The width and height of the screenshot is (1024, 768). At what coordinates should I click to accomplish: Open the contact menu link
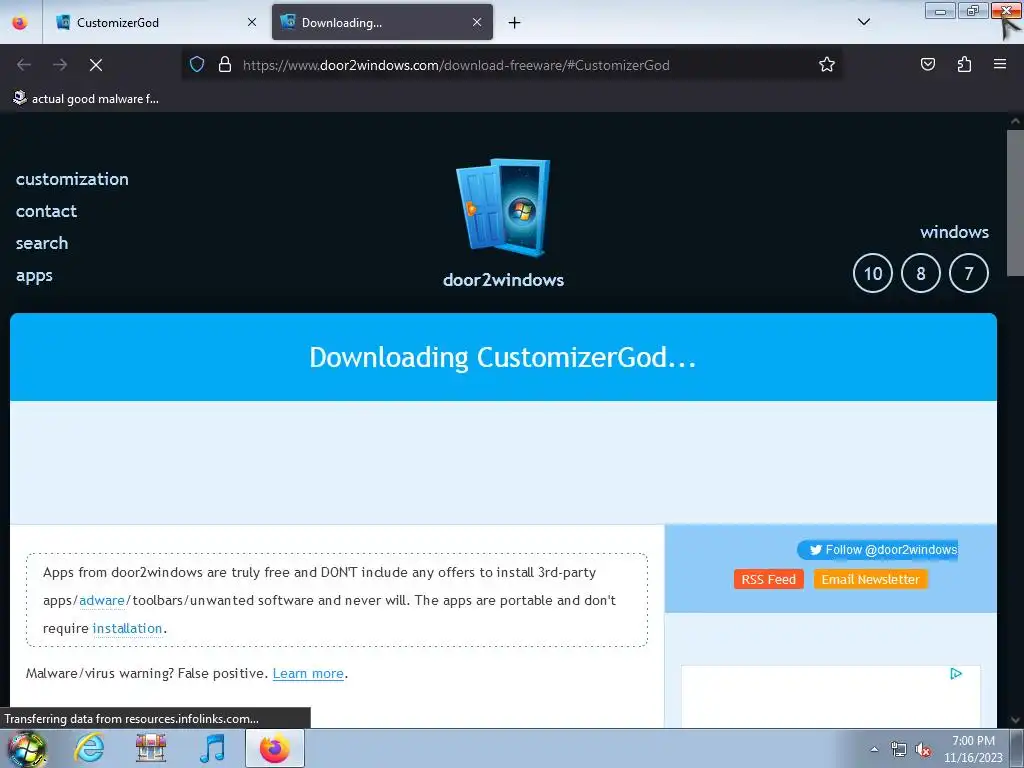46,211
